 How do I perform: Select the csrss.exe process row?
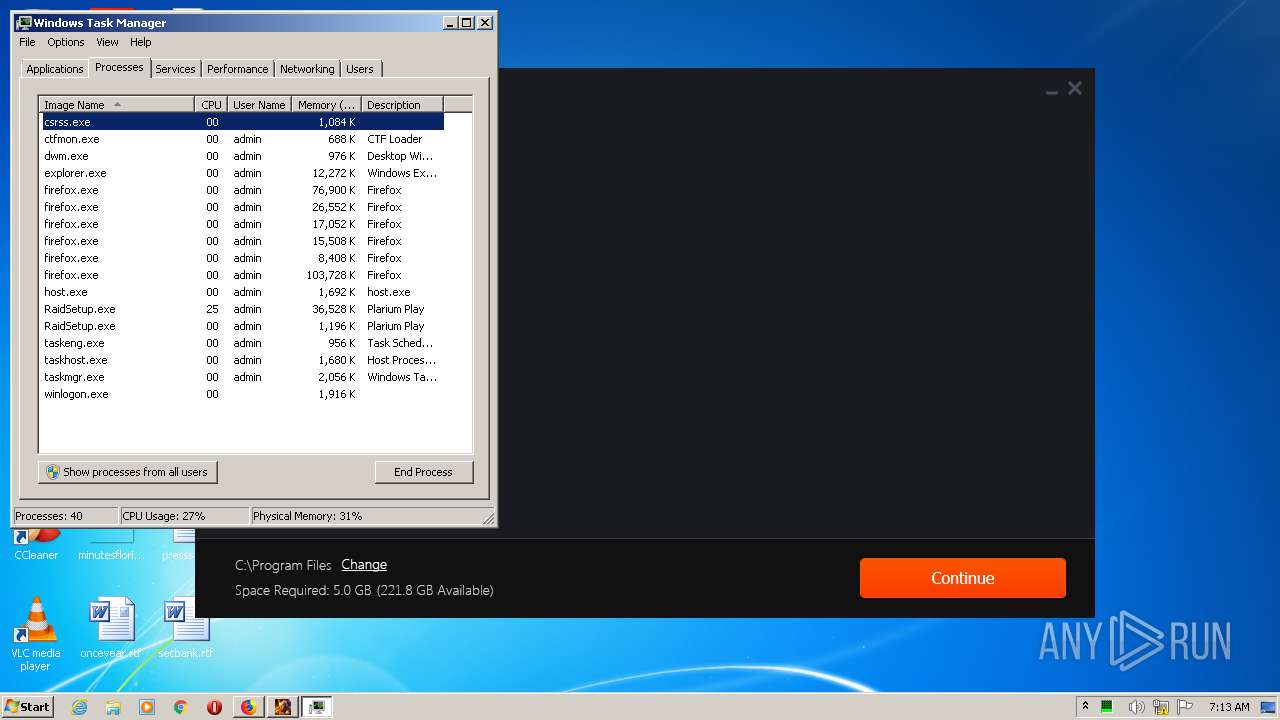click(241, 122)
